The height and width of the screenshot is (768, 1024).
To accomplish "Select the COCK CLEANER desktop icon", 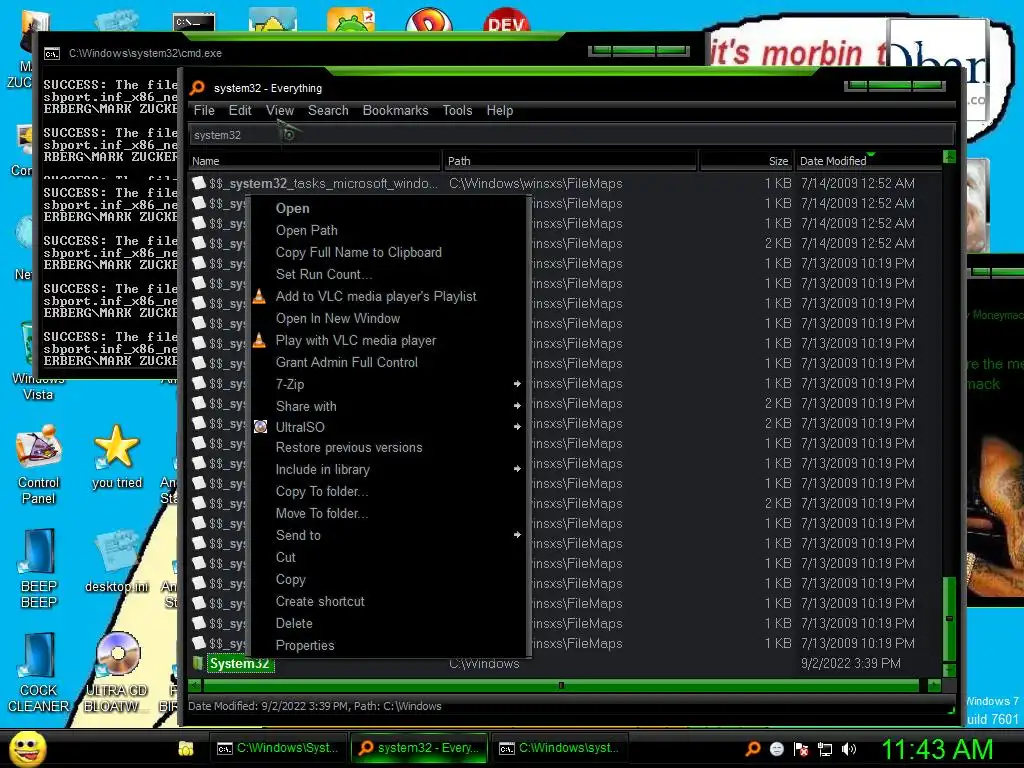I will [x=39, y=655].
